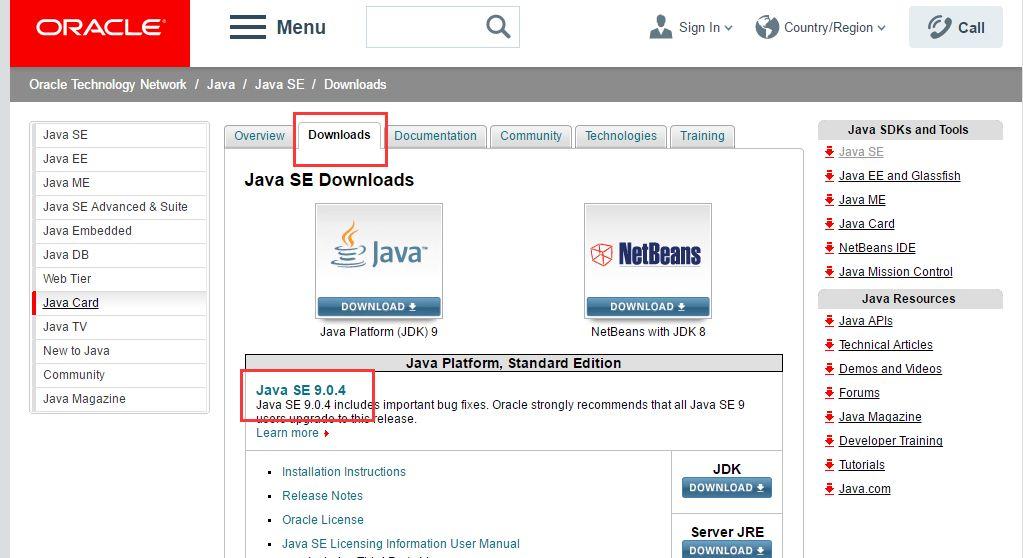Select Java Embedded in the sidebar
Image resolution: width=1023 pixels, height=558 pixels.
(x=121, y=231)
